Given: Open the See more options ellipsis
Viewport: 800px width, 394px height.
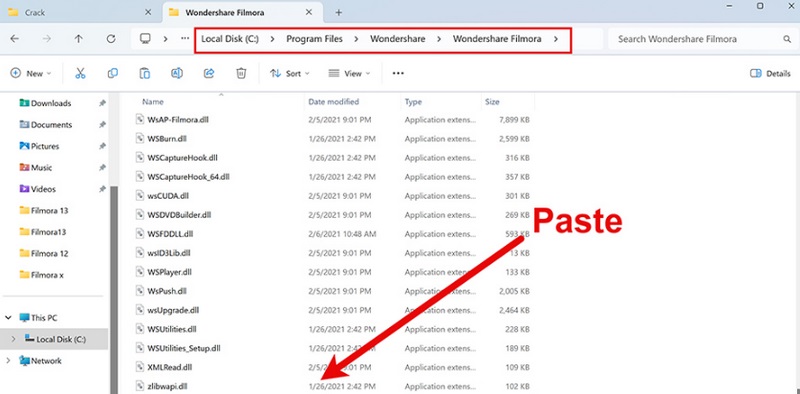Looking at the screenshot, I should click(x=398, y=73).
